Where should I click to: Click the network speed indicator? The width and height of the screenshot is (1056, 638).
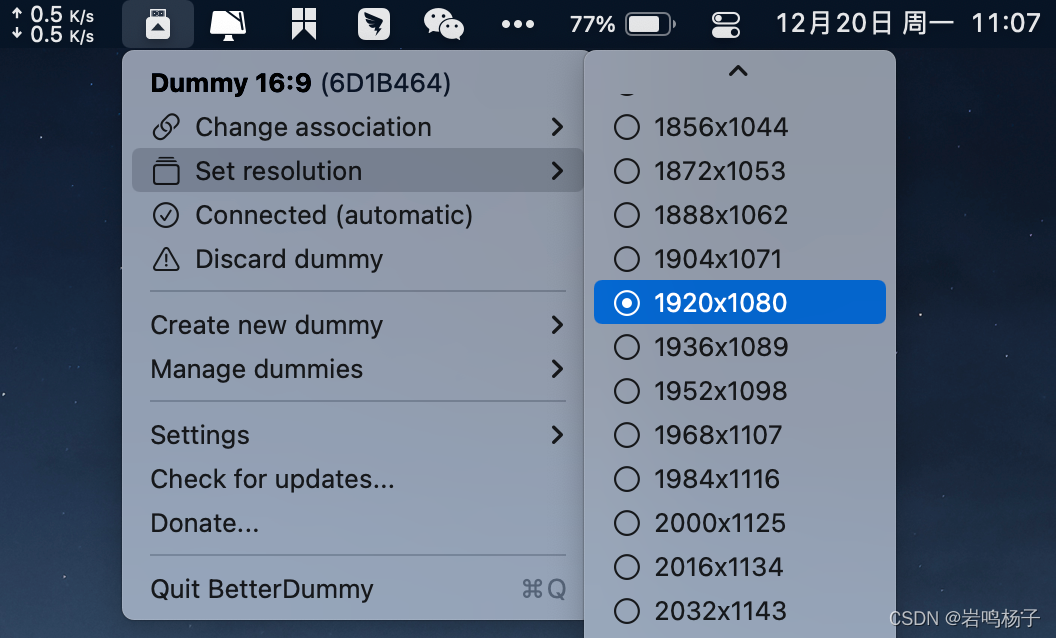(53, 25)
